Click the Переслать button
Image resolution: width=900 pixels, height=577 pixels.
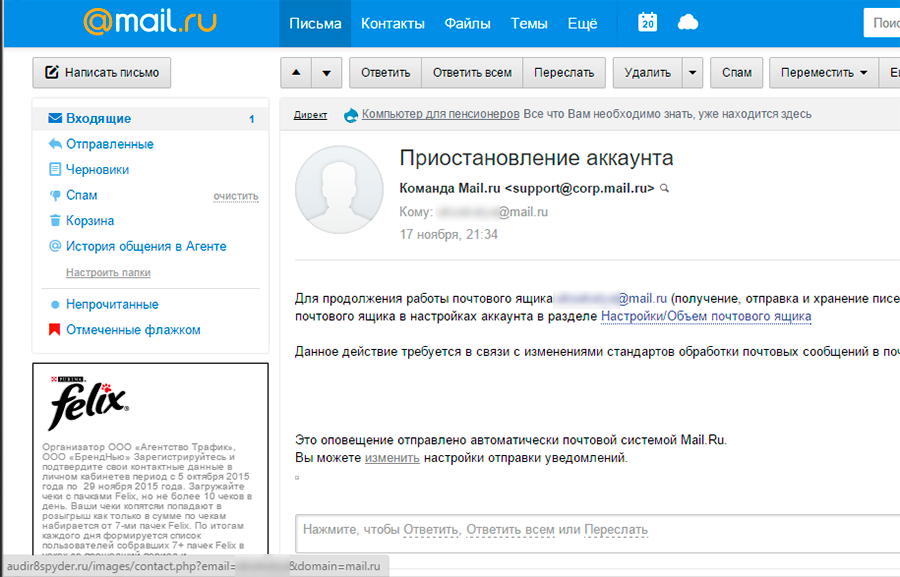(x=564, y=72)
